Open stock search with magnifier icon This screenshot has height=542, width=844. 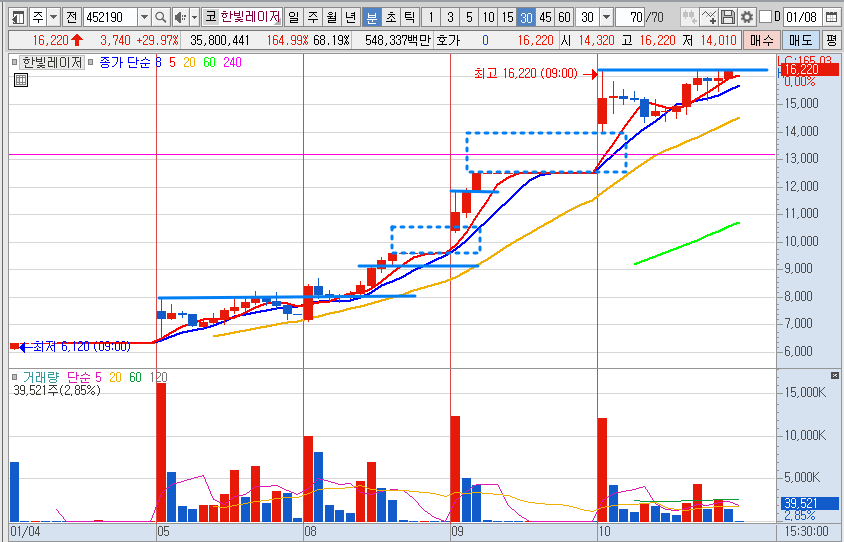160,17
